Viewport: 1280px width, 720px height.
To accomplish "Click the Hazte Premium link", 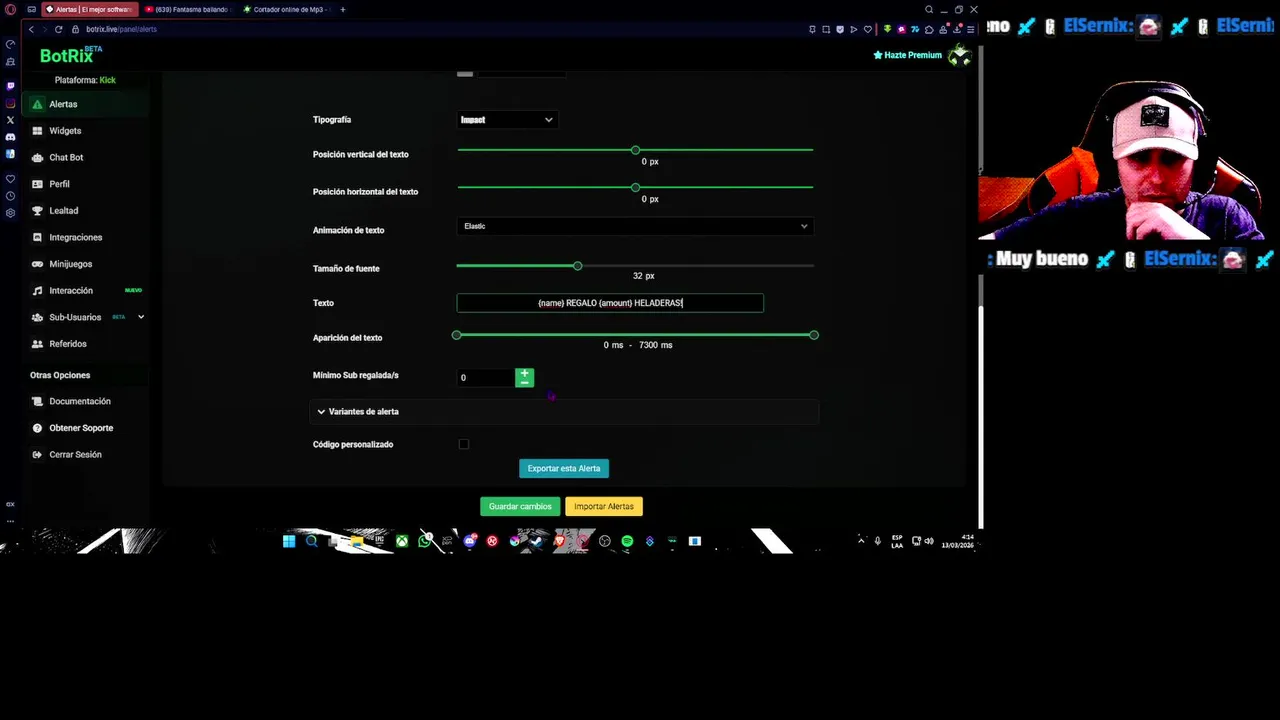I will point(908,55).
